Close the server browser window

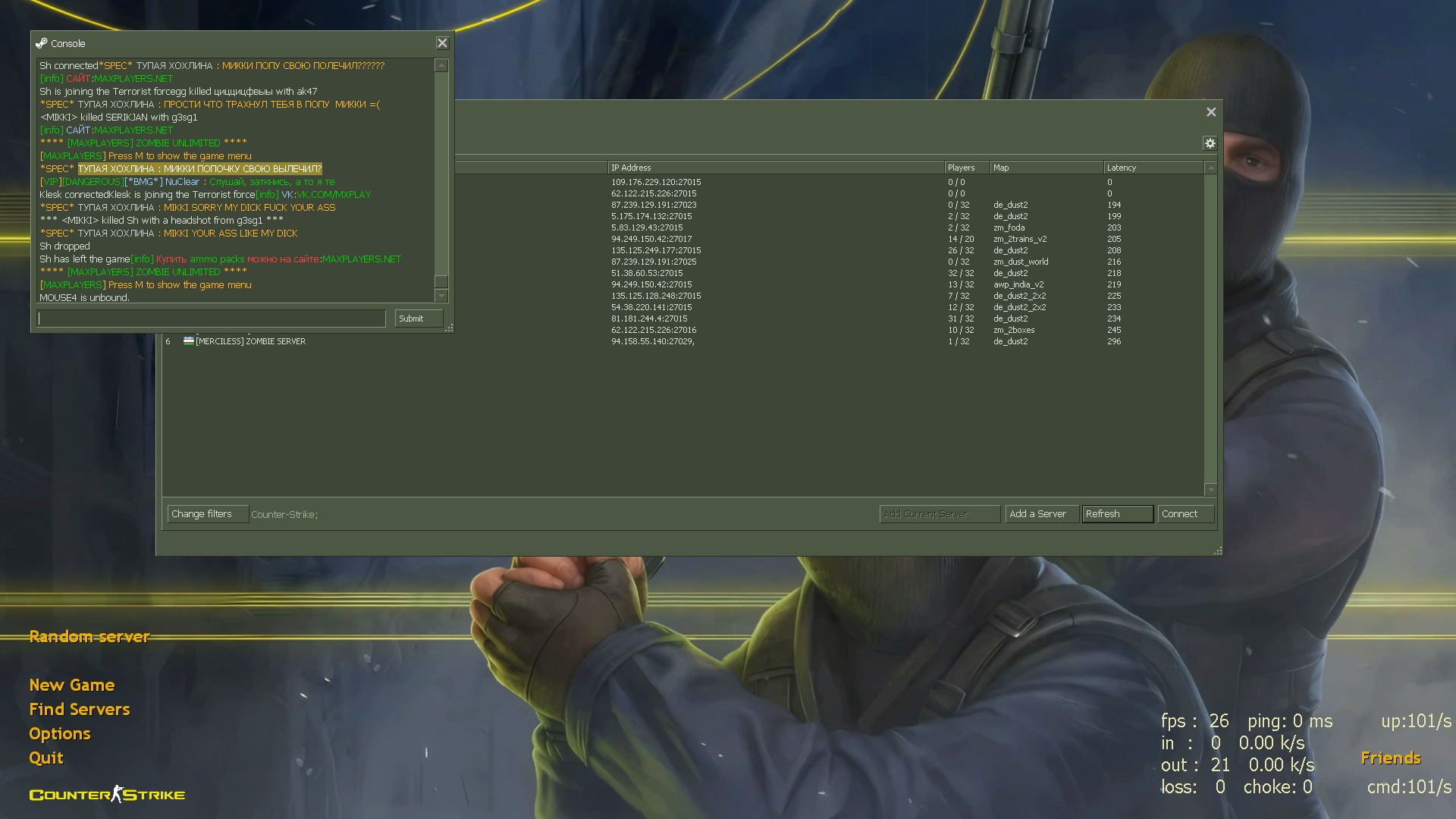click(1211, 112)
